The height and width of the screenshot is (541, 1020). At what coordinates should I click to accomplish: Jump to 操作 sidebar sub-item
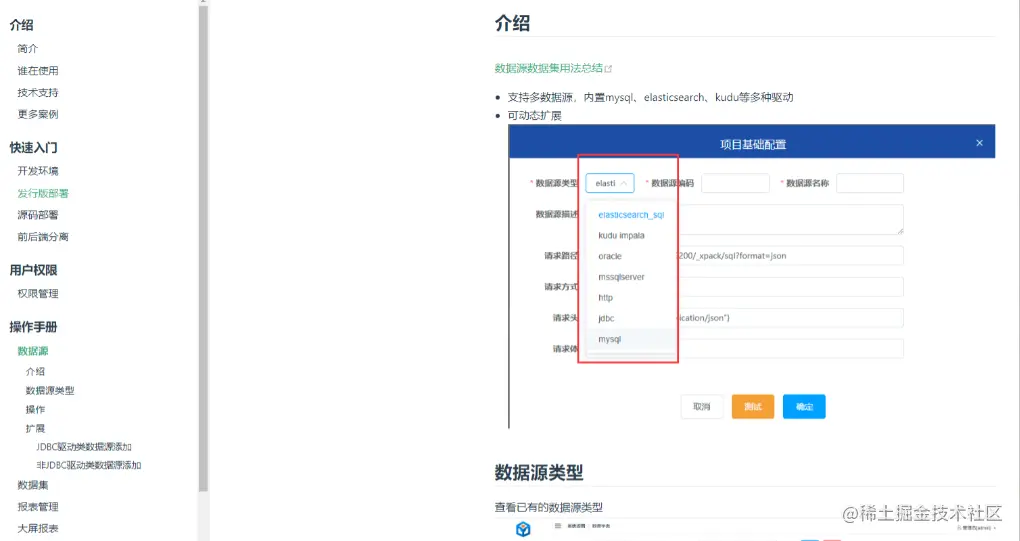point(35,410)
